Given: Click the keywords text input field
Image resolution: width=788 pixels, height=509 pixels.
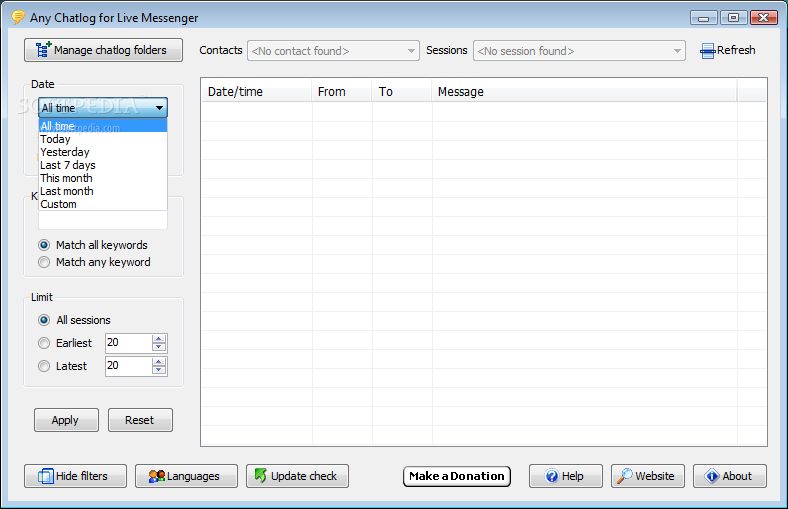Looking at the screenshot, I should 103,220.
